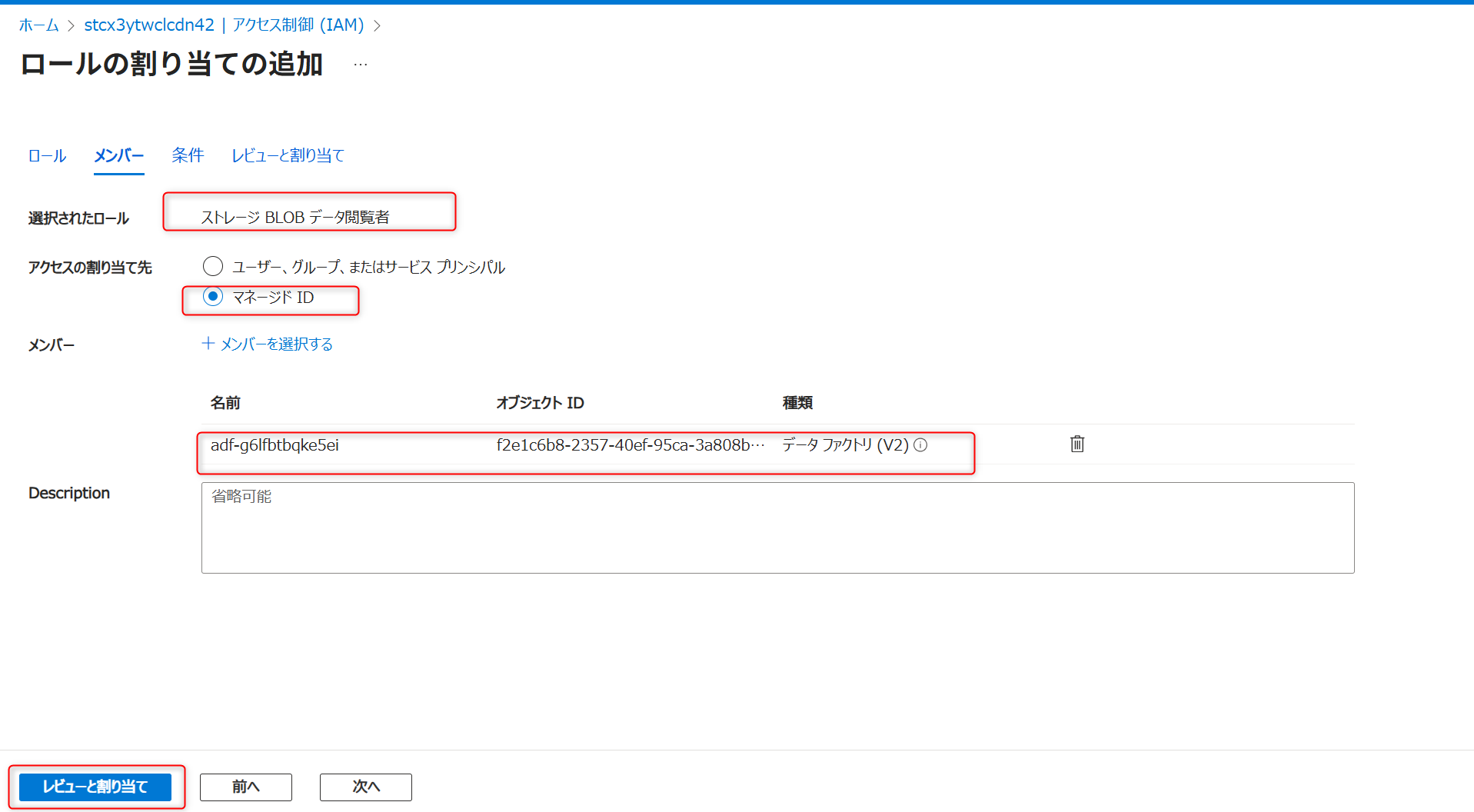Screen dimensions: 1474x812
Task: Switch to the メンバー tab
Action: coord(118,155)
